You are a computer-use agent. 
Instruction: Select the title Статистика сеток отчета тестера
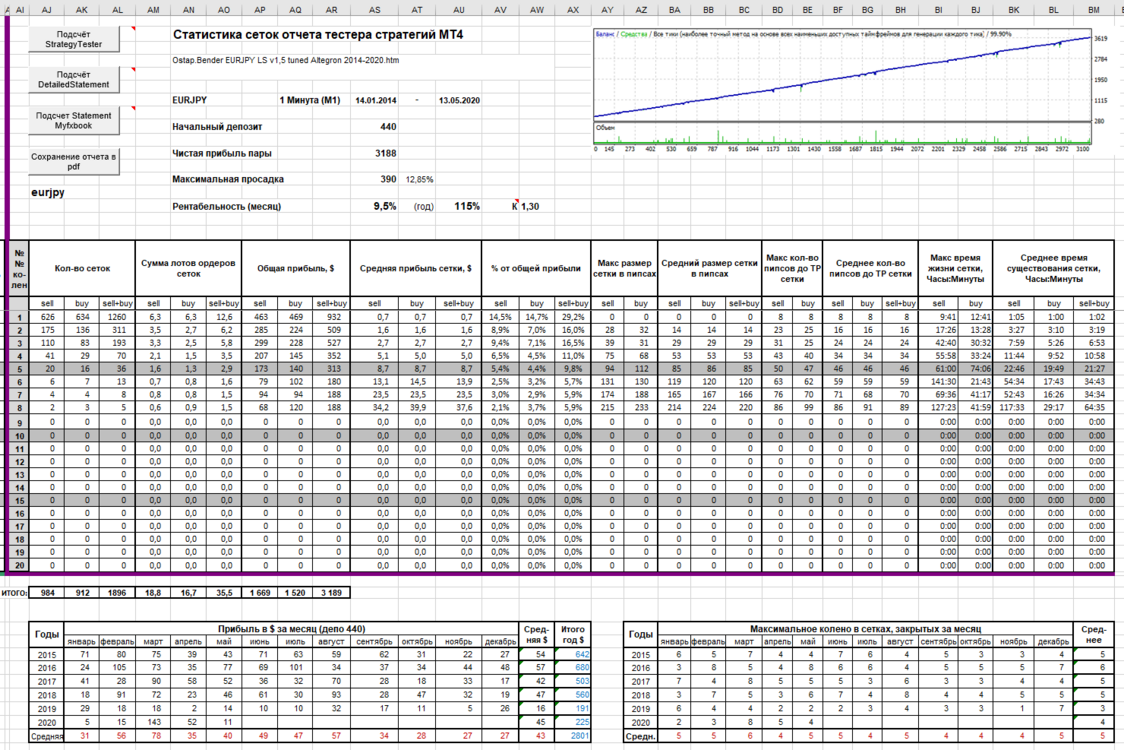tap(318, 34)
